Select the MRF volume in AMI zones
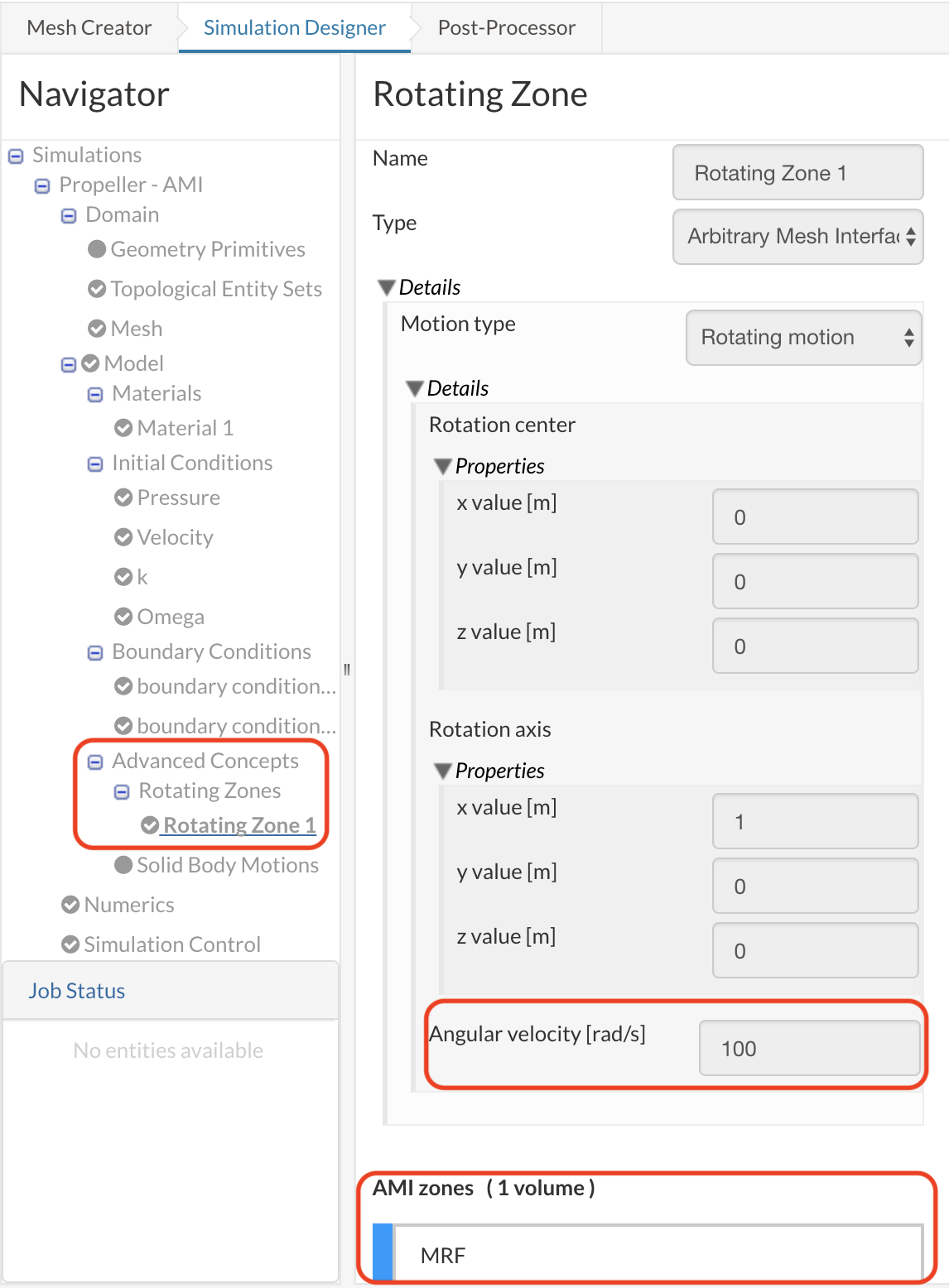Image resolution: width=949 pixels, height=1288 pixels. 658,1255
